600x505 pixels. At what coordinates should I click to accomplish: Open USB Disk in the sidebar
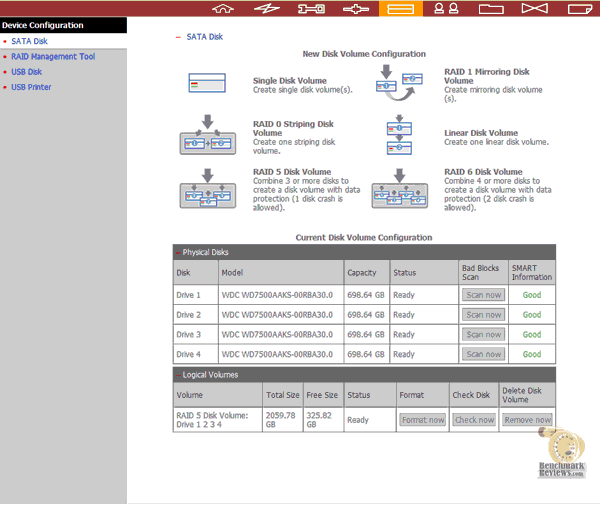(x=26, y=72)
